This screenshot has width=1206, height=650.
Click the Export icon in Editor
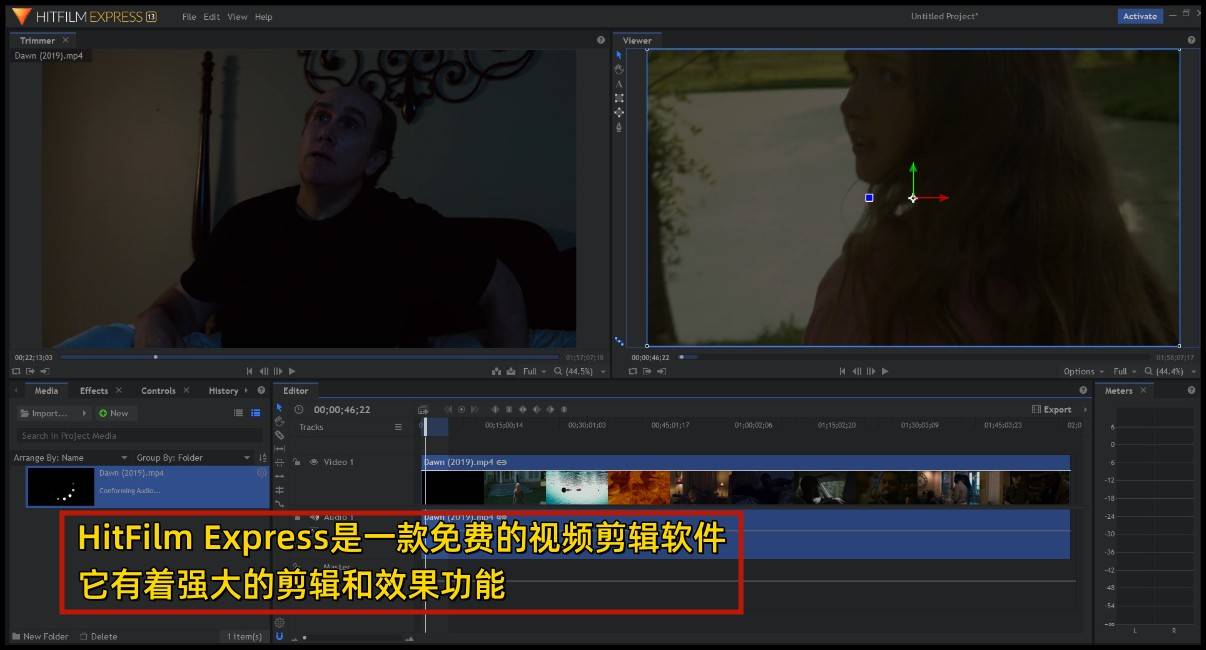(x=1051, y=409)
